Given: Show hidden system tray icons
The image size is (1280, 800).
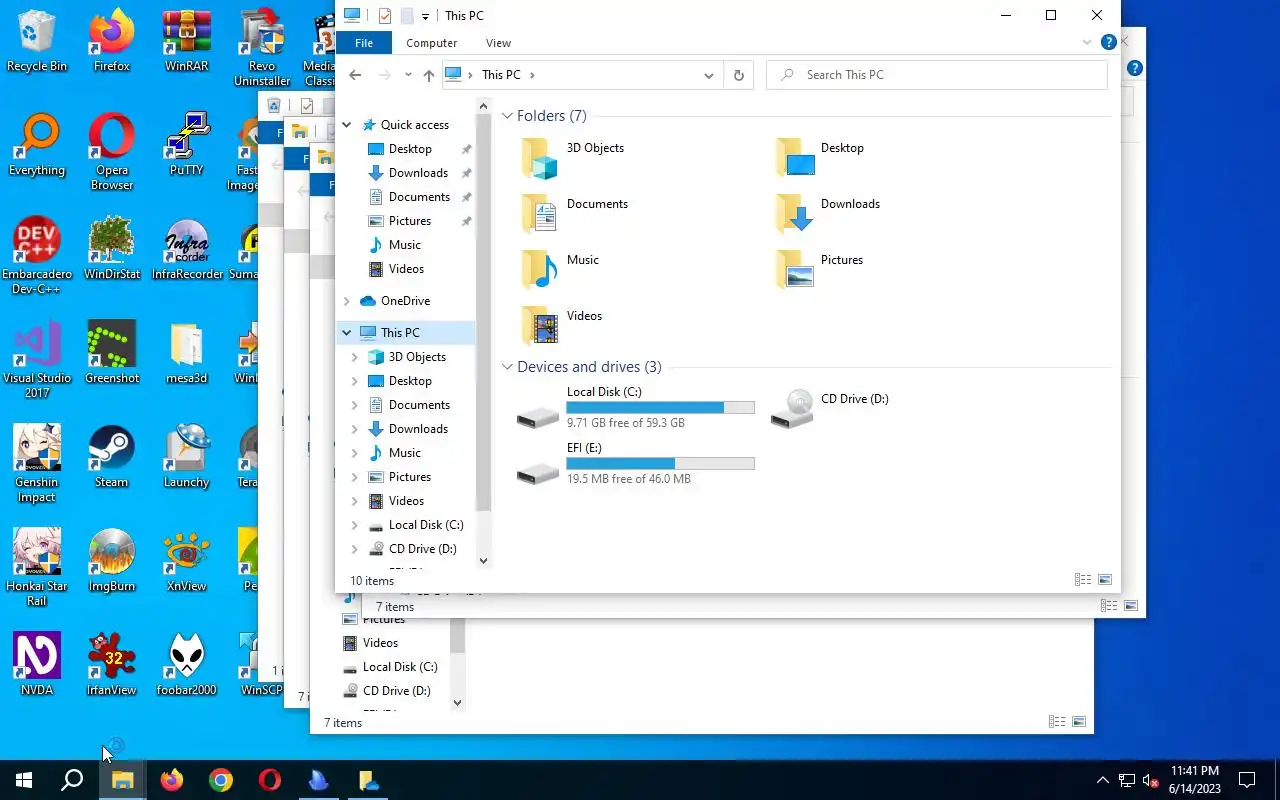Looking at the screenshot, I should pos(1103,780).
